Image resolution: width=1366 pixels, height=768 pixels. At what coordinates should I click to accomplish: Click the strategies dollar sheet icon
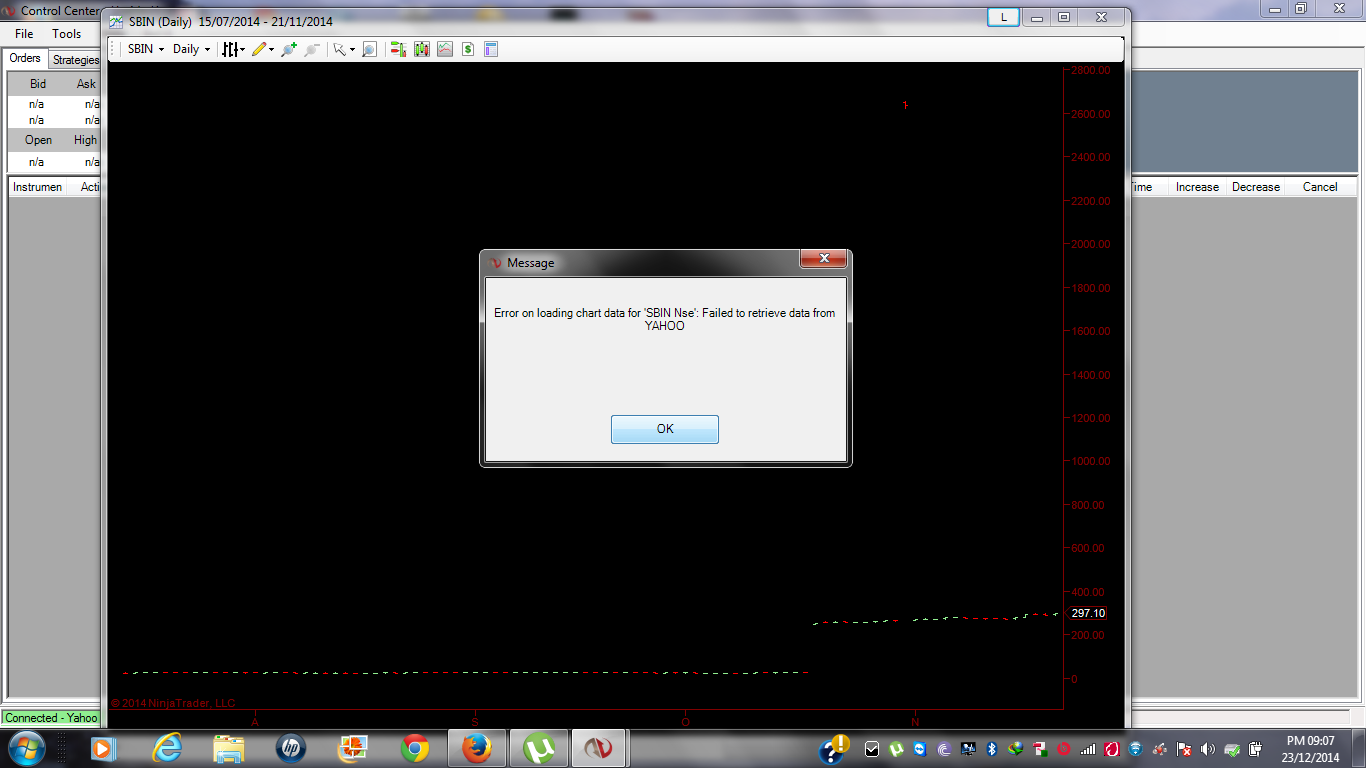468,49
